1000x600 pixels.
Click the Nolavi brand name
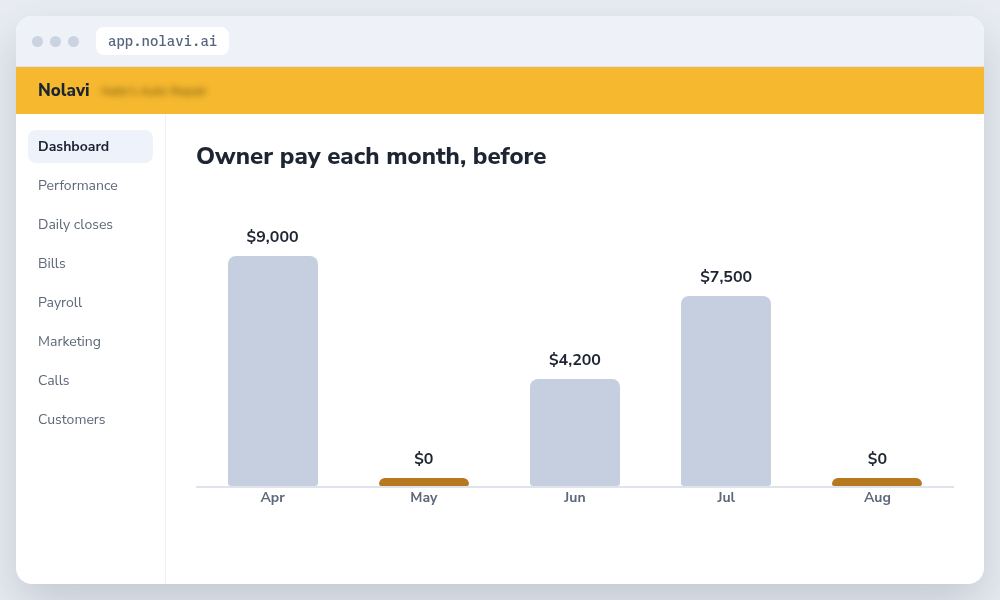(x=64, y=90)
